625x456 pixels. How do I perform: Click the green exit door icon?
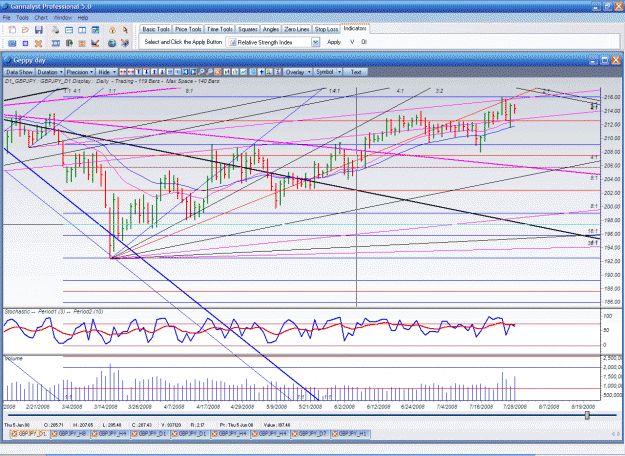[69, 43]
